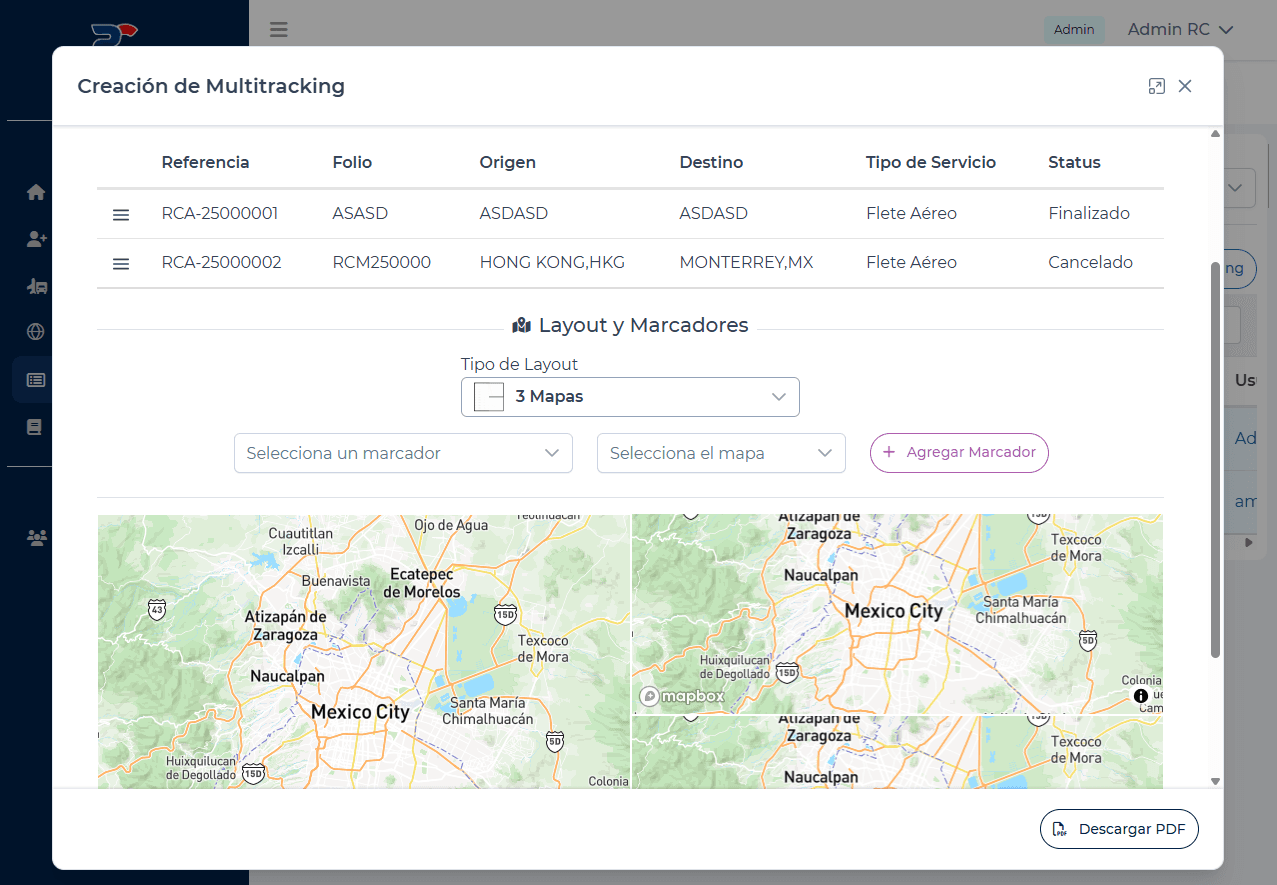Viewport: 1277px width, 885px height.
Task: Click the large left map of Mexico City
Action: [x=364, y=652]
